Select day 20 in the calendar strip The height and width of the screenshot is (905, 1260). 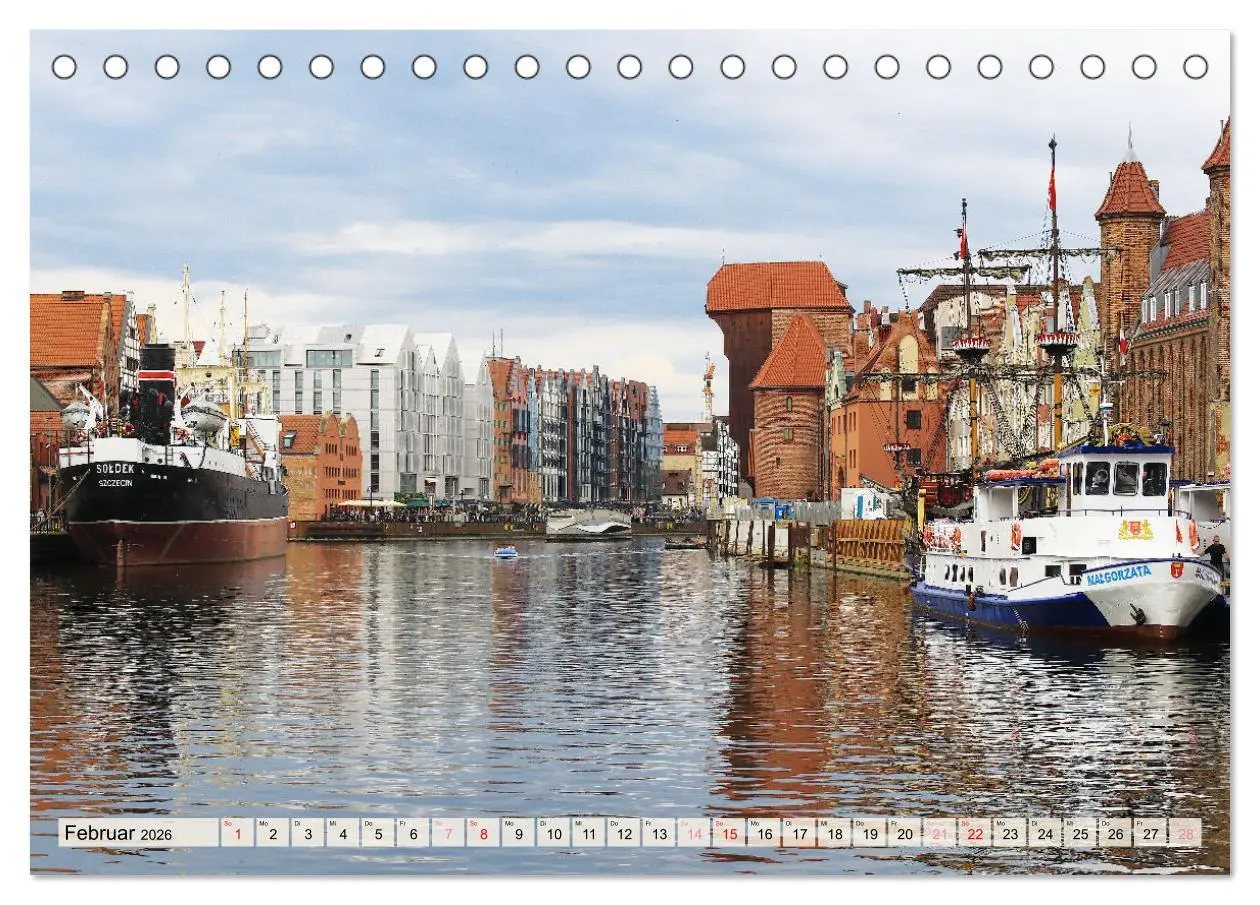pyautogui.click(x=903, y=833)
